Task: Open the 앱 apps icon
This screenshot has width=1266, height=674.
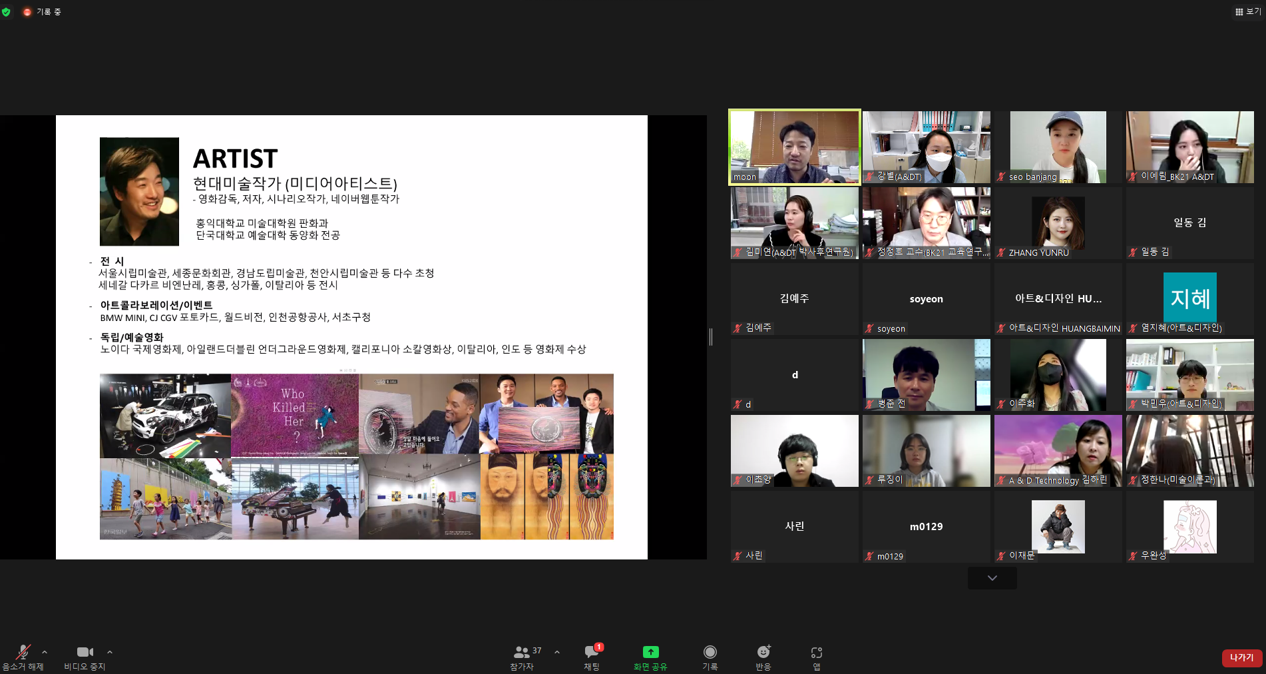Action: click(816, 652)
